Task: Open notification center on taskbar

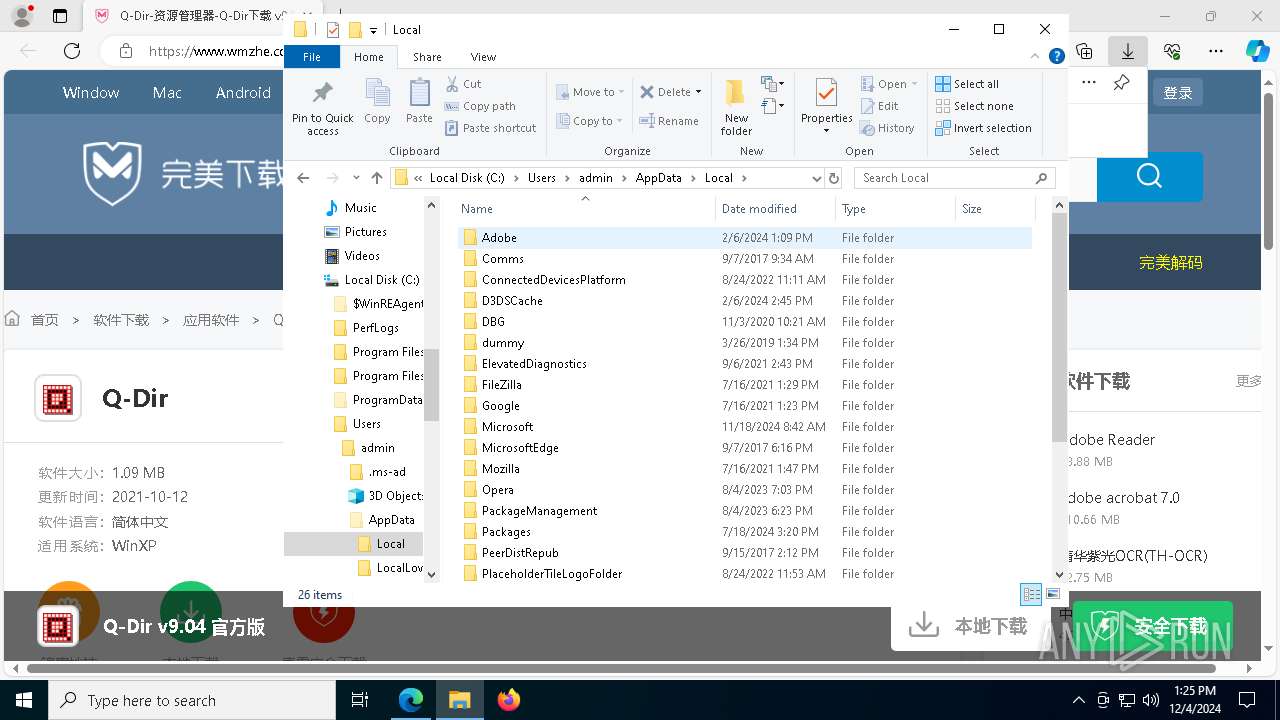Action: (x=1247, y=700)
